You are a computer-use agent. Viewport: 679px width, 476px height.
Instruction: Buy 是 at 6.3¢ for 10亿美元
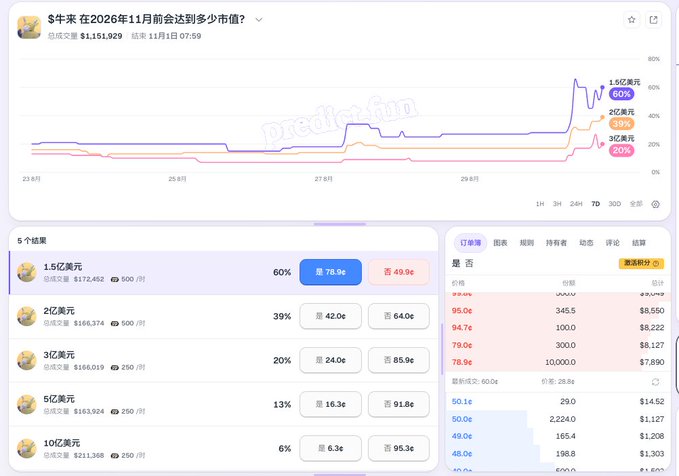pos(330,448)
